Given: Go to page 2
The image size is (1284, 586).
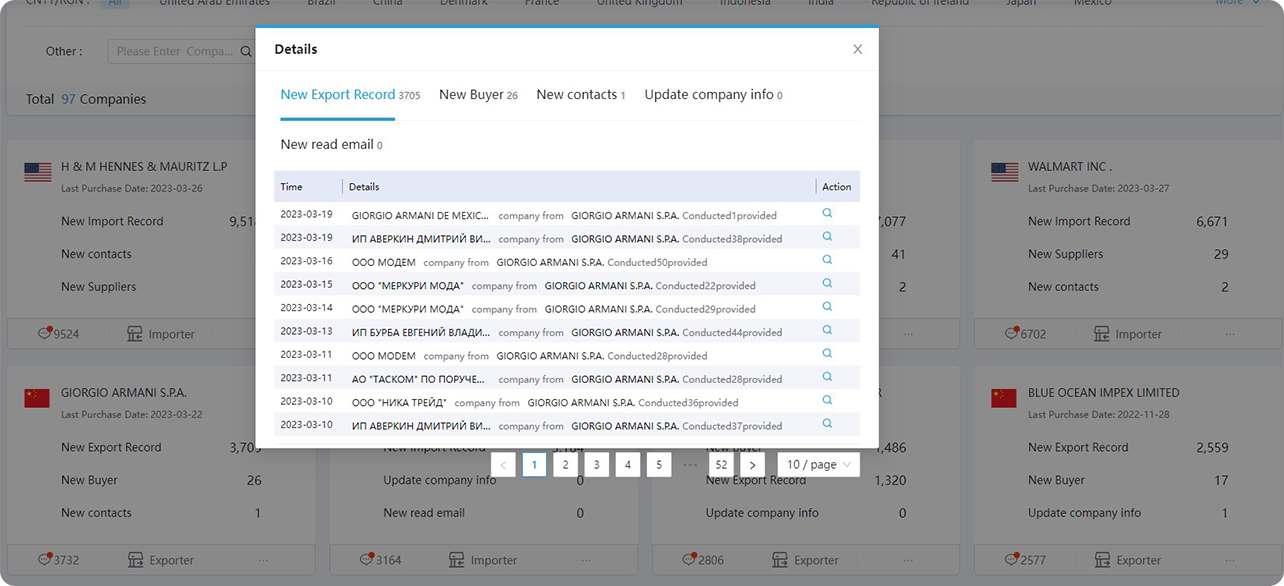Looking at the screenshot, I should click(x=566, y=464).
